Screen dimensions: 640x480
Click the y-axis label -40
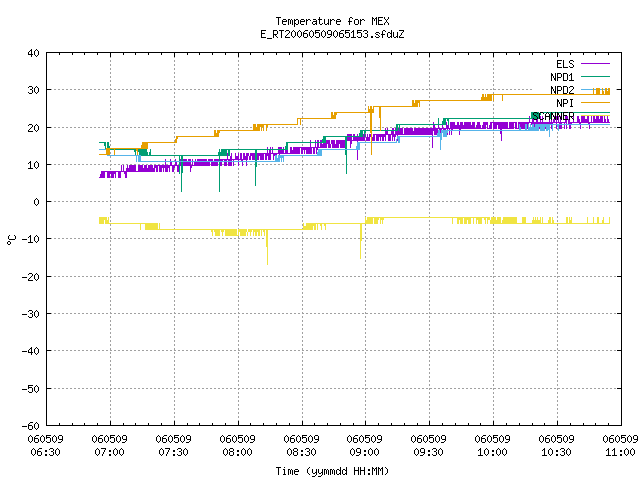(31, 351)
